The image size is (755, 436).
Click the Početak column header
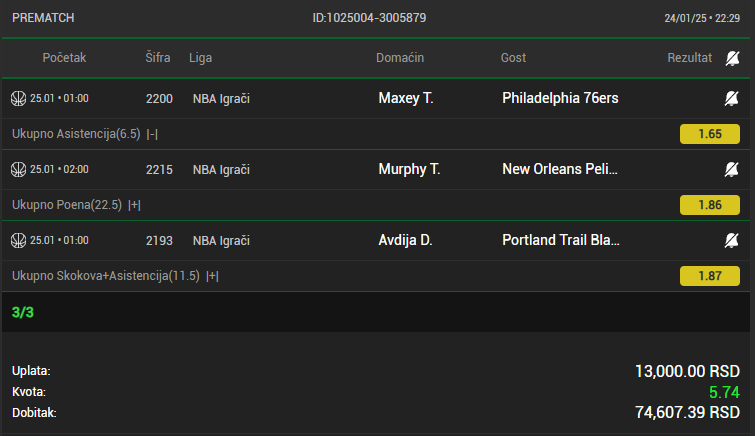[64, 58]
